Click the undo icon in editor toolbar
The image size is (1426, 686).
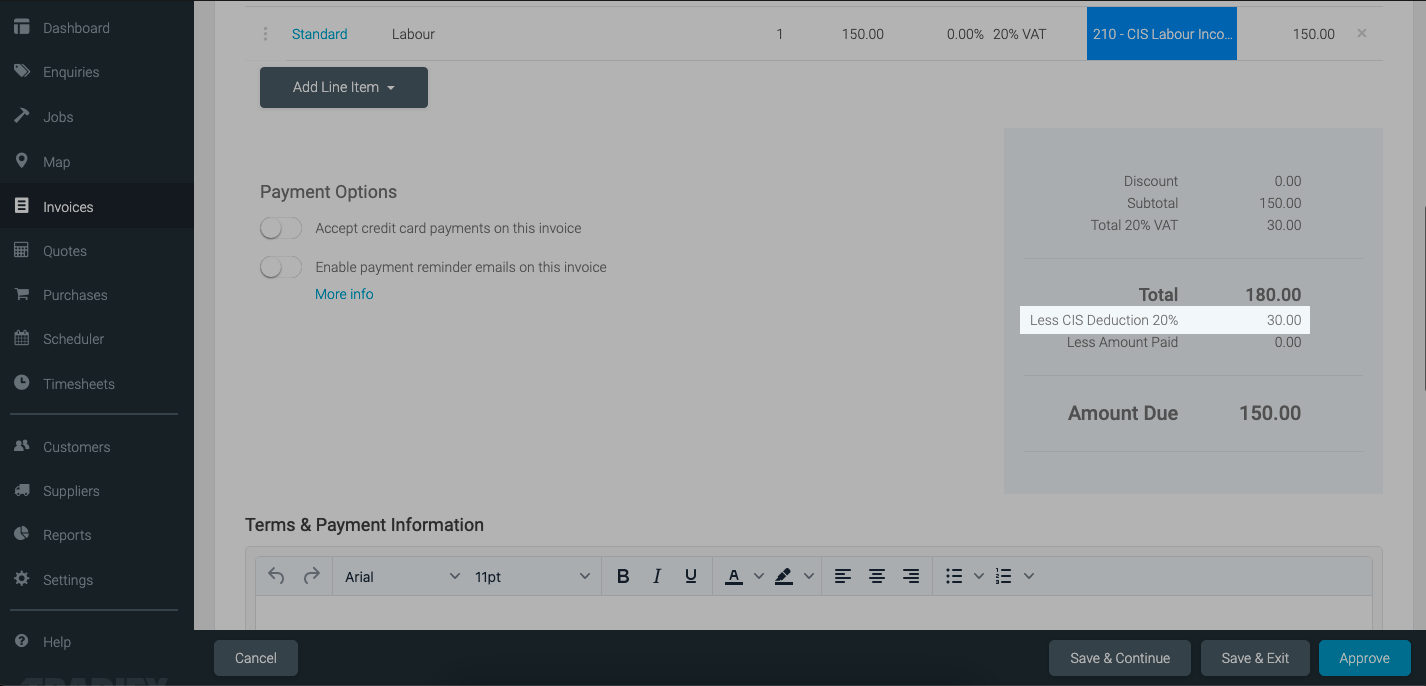pos(277,576)
